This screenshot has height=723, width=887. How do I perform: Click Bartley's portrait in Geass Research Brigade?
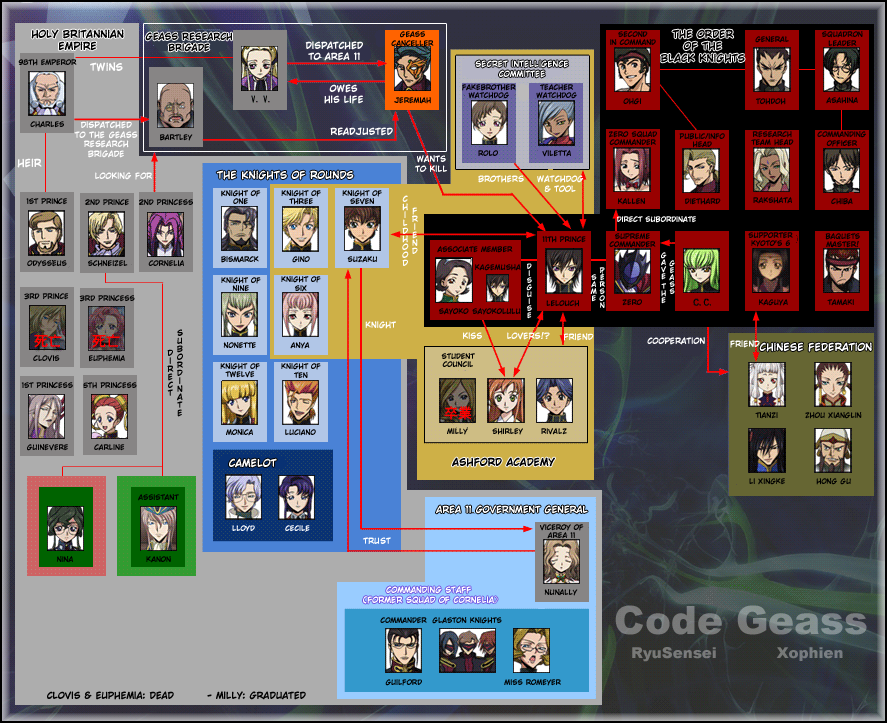(175, 106)
